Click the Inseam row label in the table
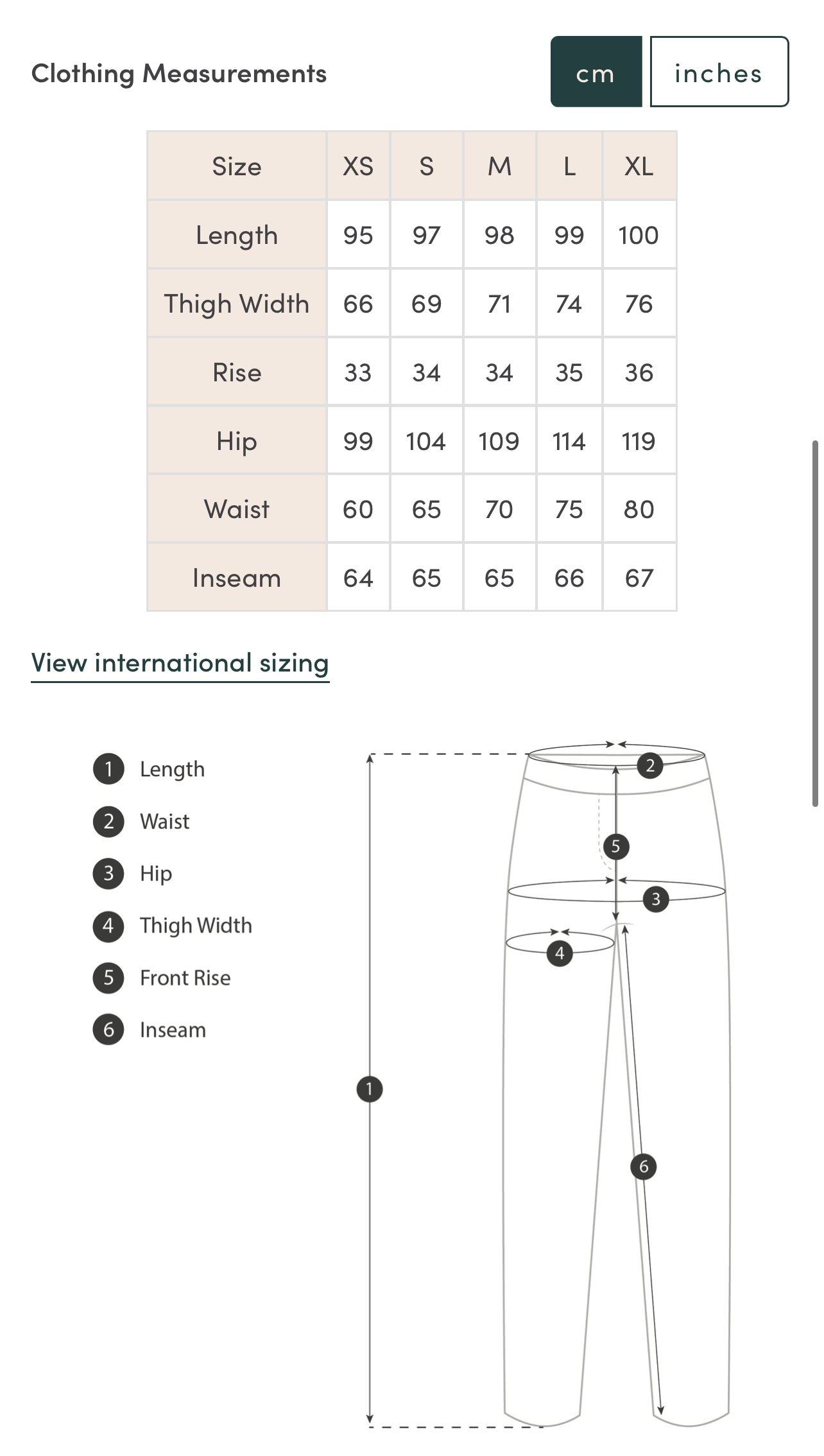This screenshot has height=1456, width=824. tap(237, 578)
